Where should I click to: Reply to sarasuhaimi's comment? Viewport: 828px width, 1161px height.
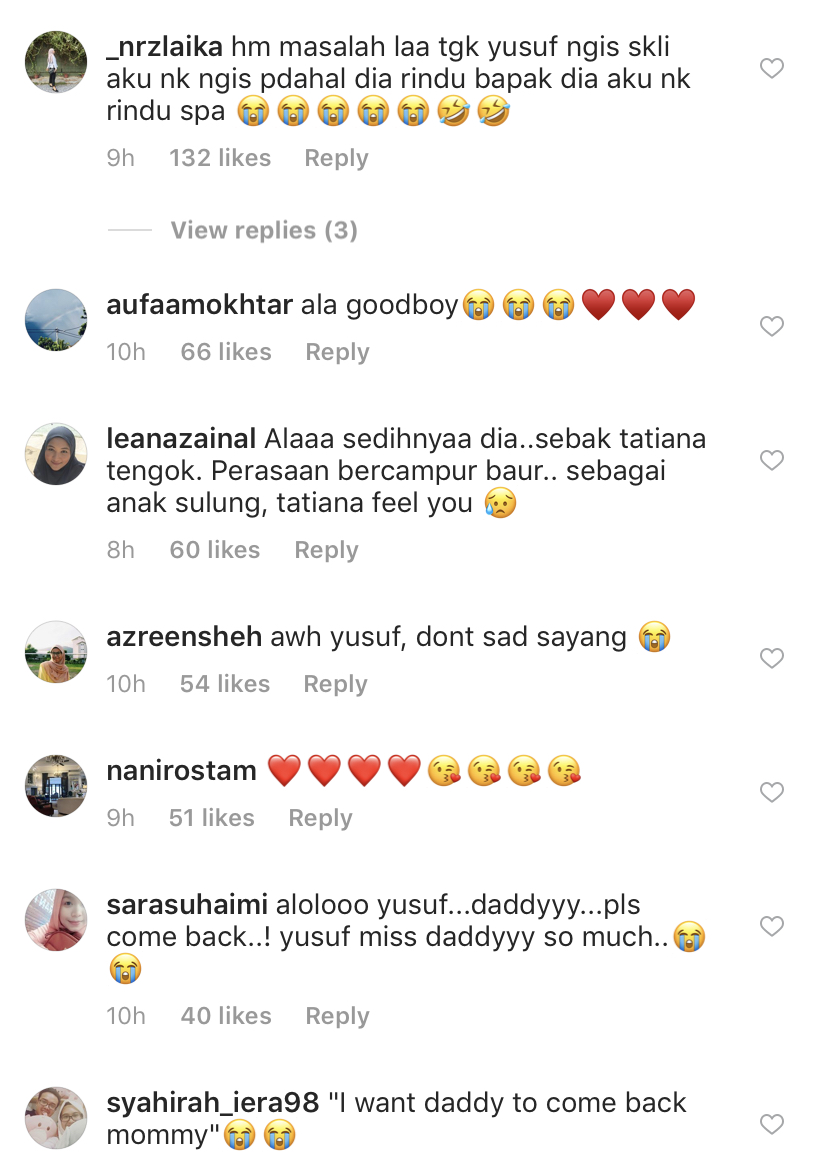[337, 1016]
